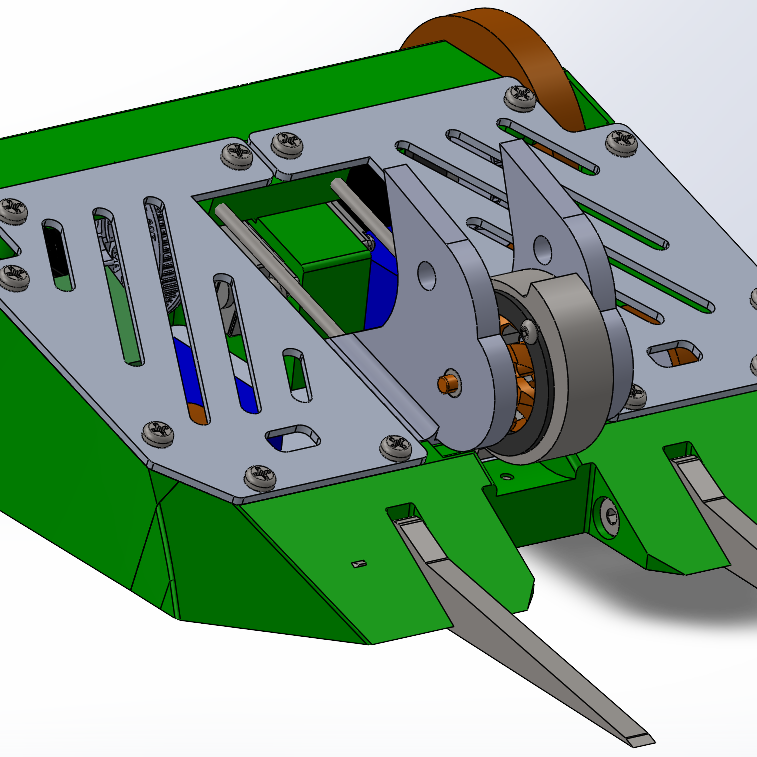
Task: Pick the orange pin on the support arm
Action: (449, 383)
